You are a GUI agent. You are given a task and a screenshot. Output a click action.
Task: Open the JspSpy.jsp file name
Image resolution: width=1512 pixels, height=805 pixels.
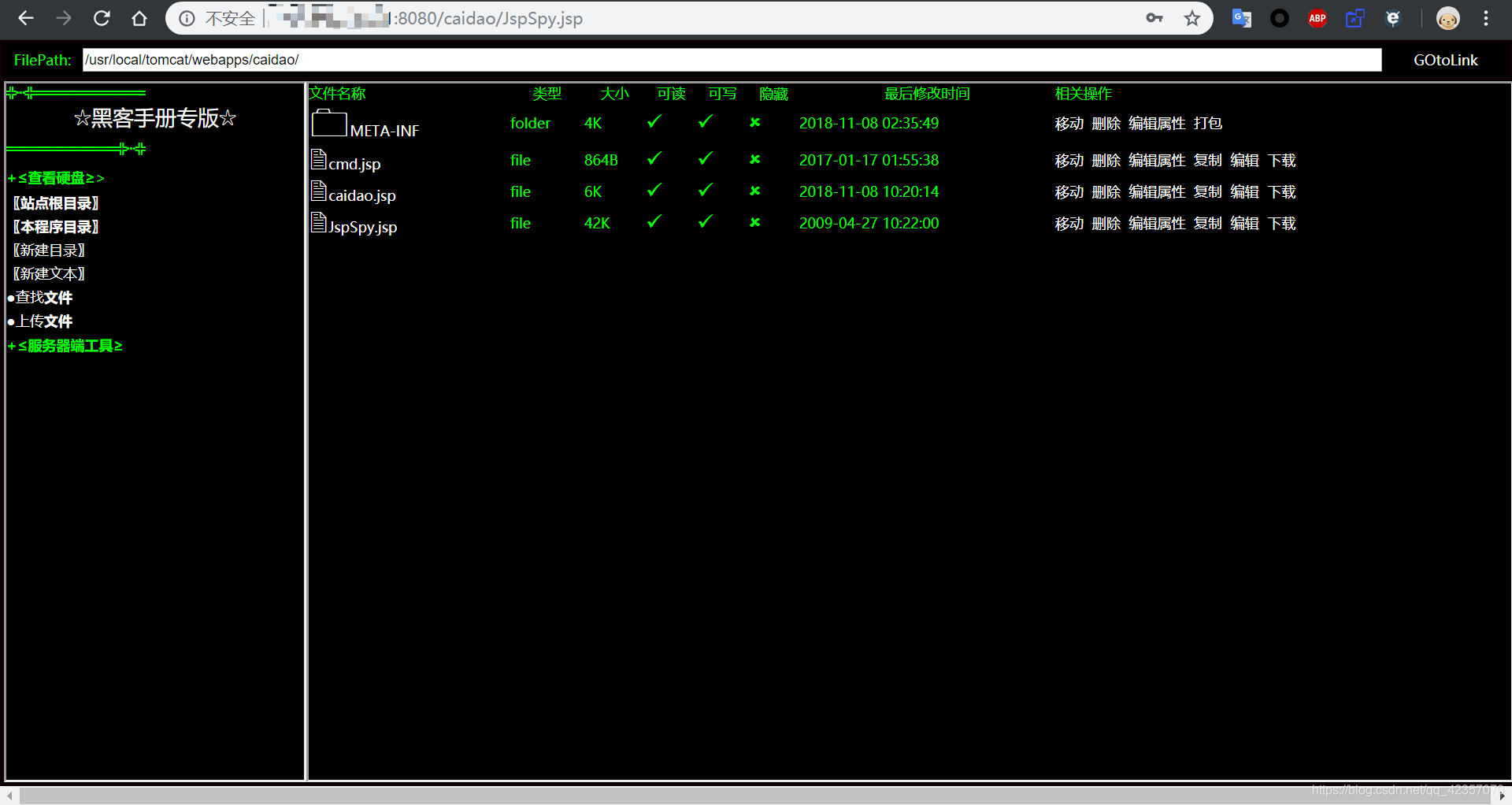[363, 227]
